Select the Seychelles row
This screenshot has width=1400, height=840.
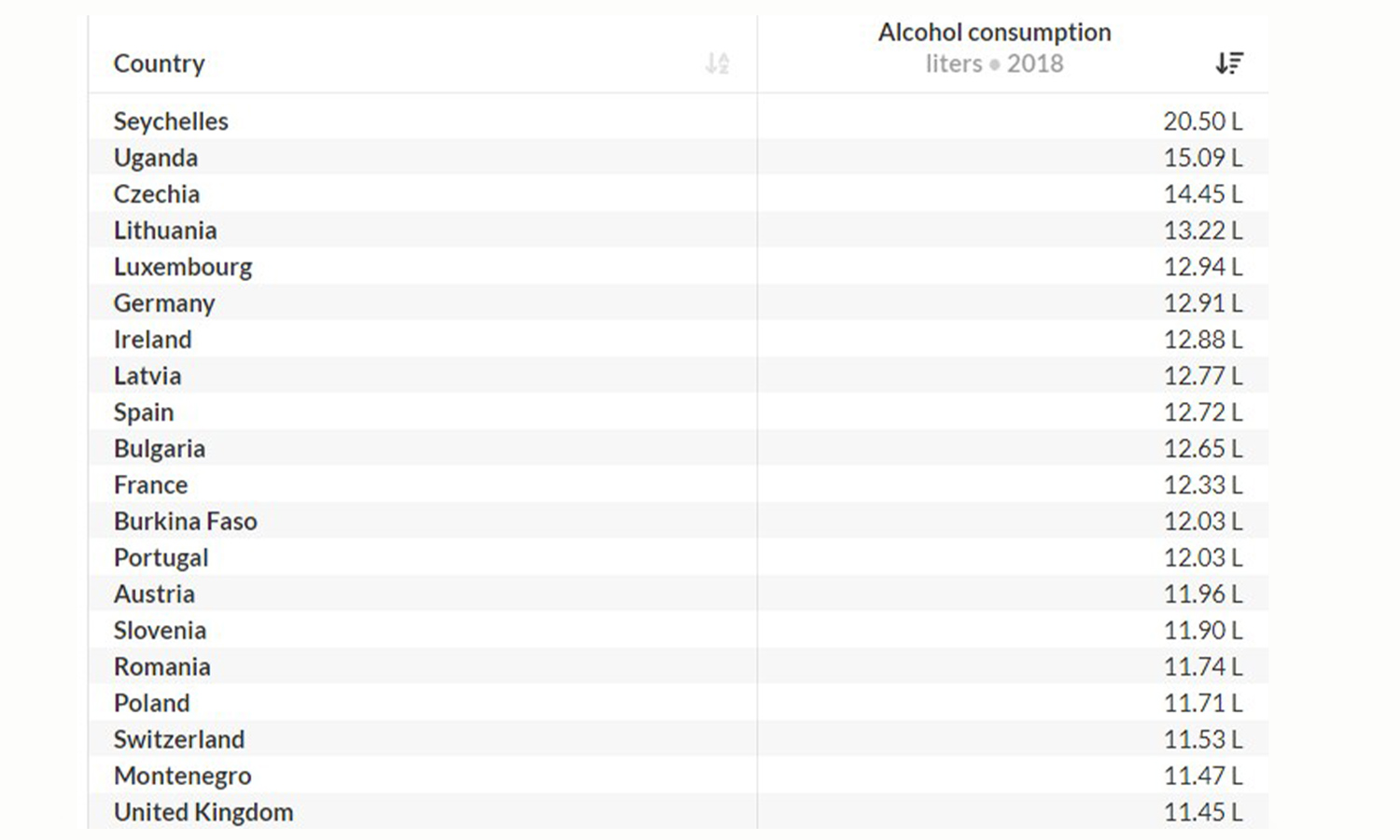coord(171,120)
